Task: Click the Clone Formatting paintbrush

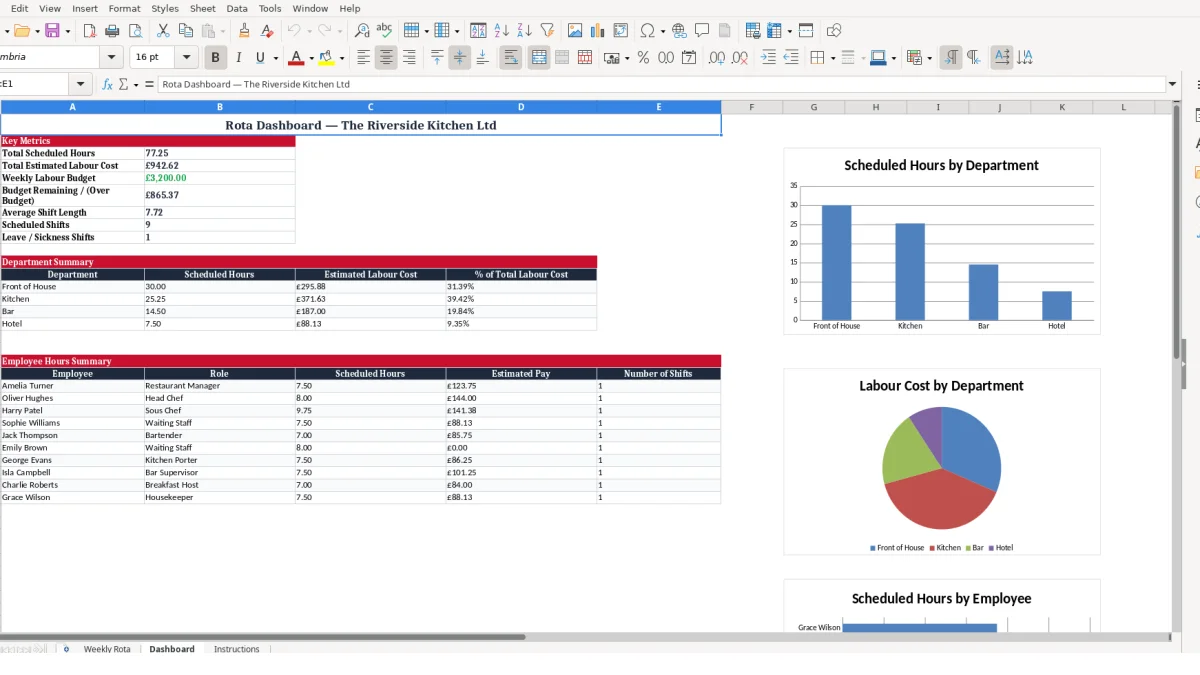Action: point(244,31)
